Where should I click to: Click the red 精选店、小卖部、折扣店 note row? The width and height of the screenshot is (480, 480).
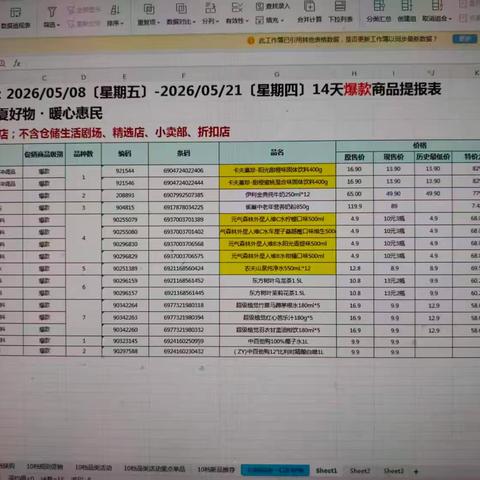(x=171, y=132)
